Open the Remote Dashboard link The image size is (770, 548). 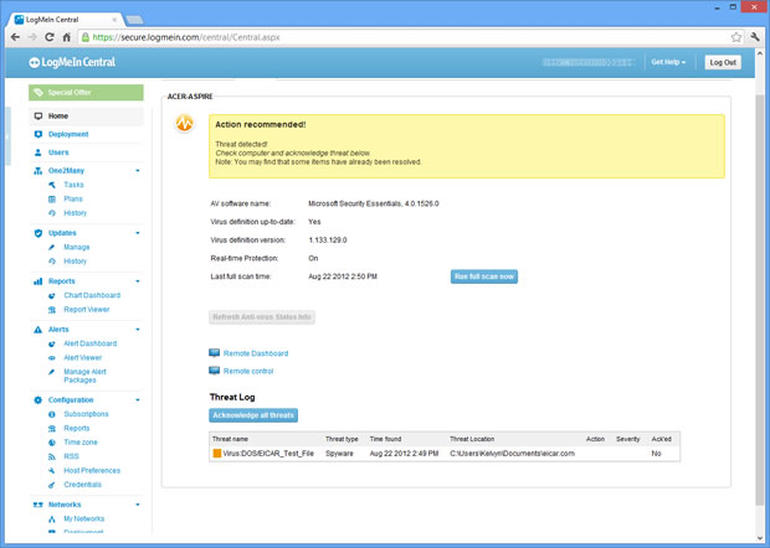click(x=255, y=354)
